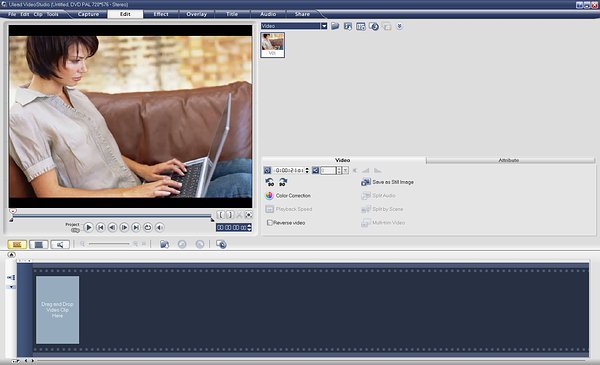Click the timeline zoom slider
The width and height of the screenshot is (600, 365).
coord(109,244)
